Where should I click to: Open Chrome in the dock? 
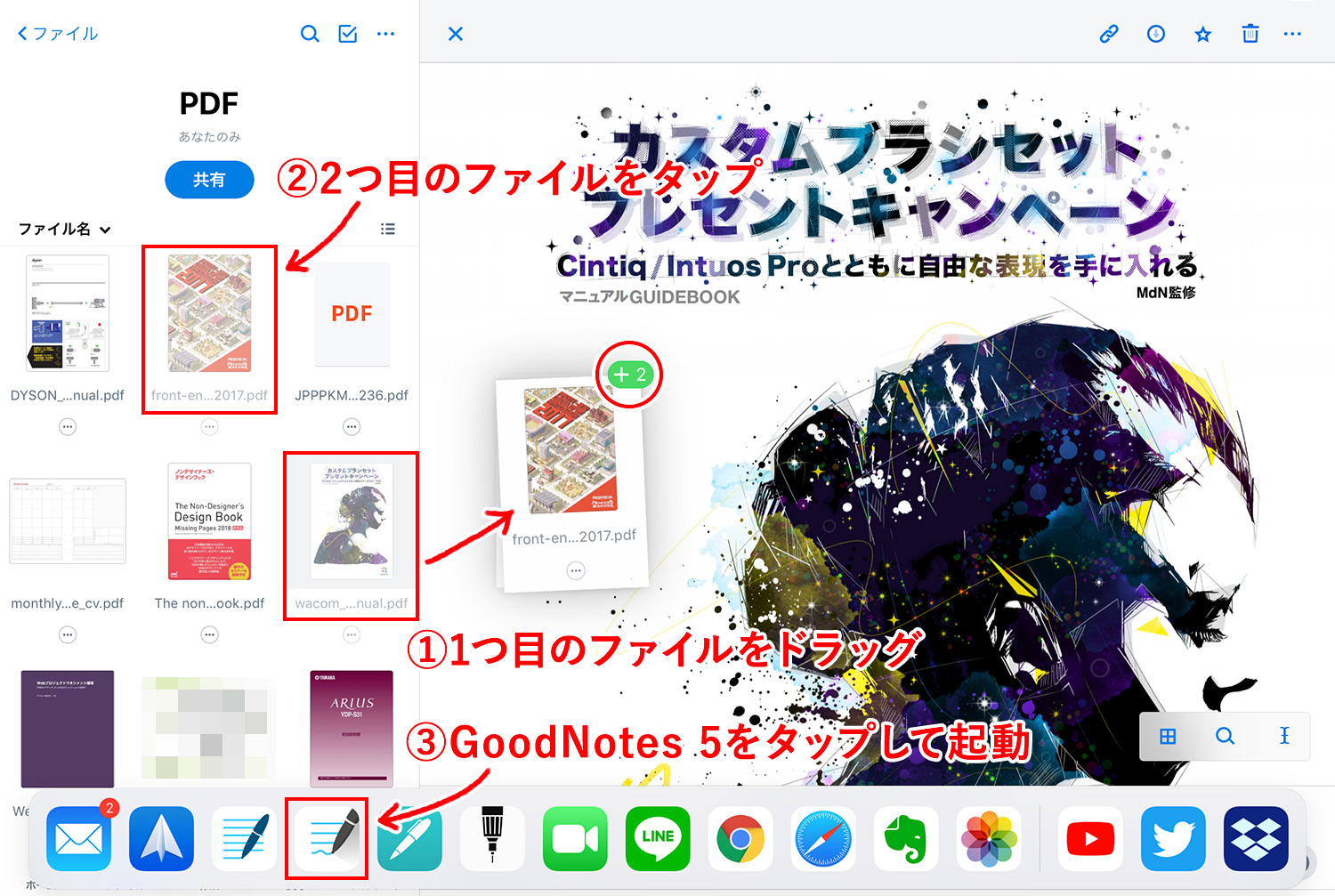740,839
